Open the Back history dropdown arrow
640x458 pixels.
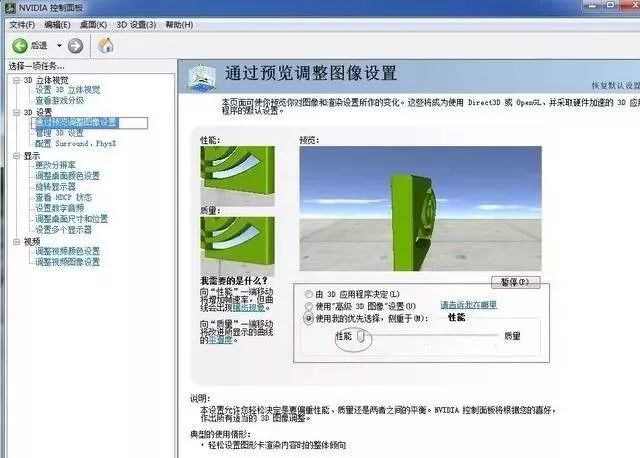[x=59, y=45]
